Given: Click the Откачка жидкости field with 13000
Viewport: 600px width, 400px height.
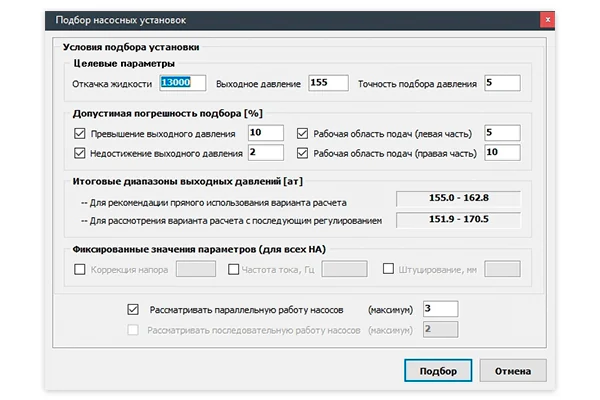Looking at the screenshot, I should click(183, 83).
